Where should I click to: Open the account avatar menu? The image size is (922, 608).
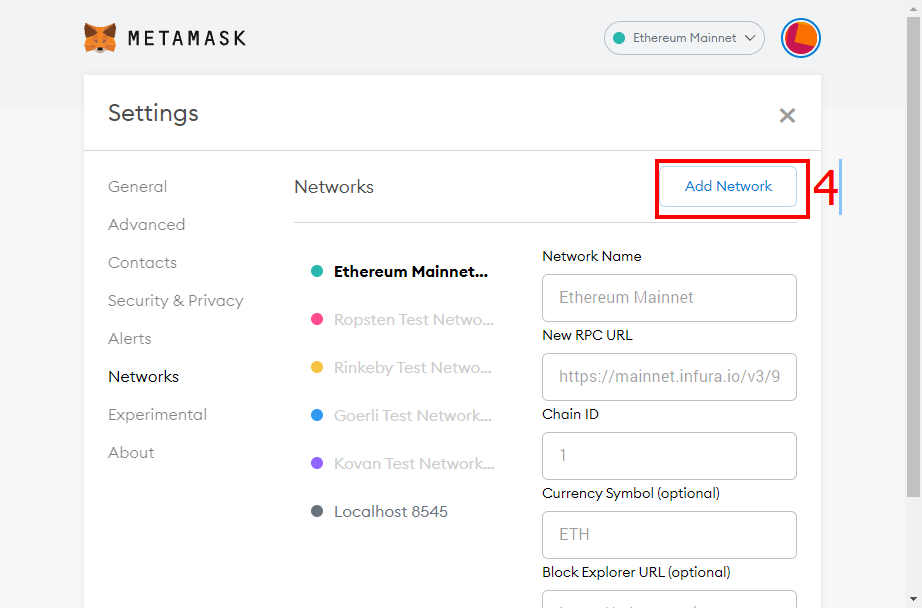coord(800,38)
